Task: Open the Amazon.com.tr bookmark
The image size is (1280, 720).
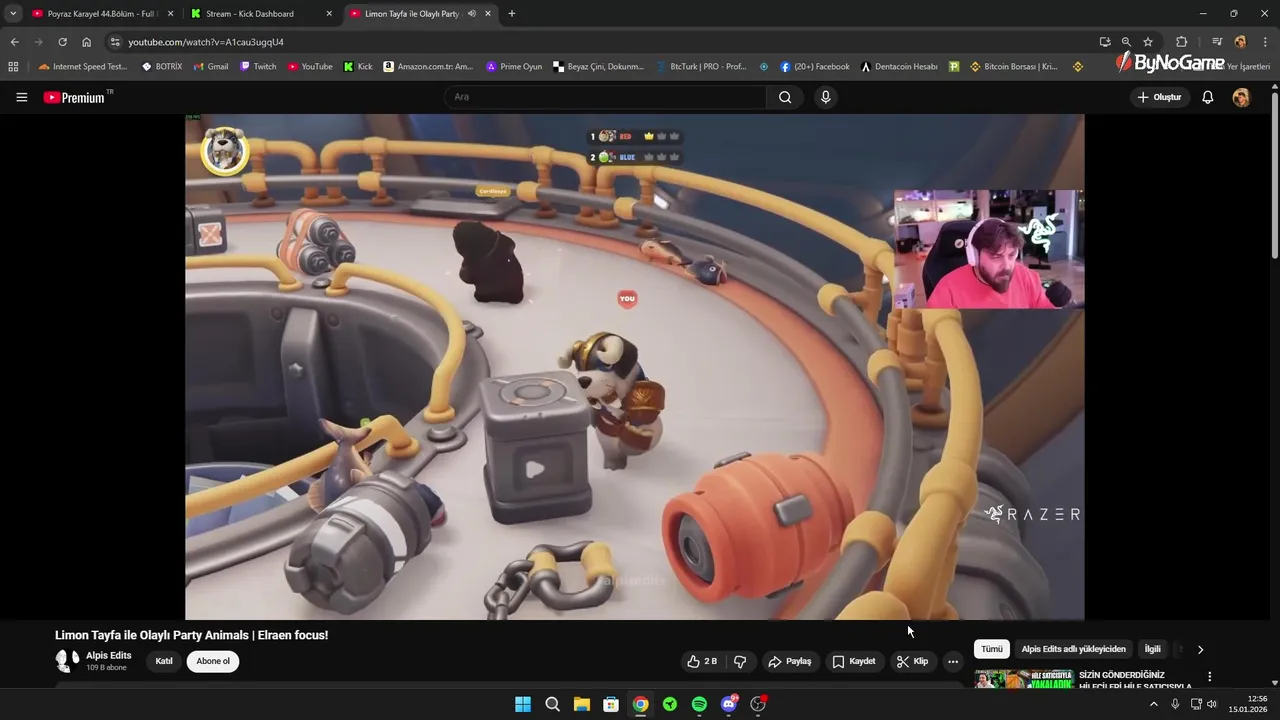Action: [428, 67]
